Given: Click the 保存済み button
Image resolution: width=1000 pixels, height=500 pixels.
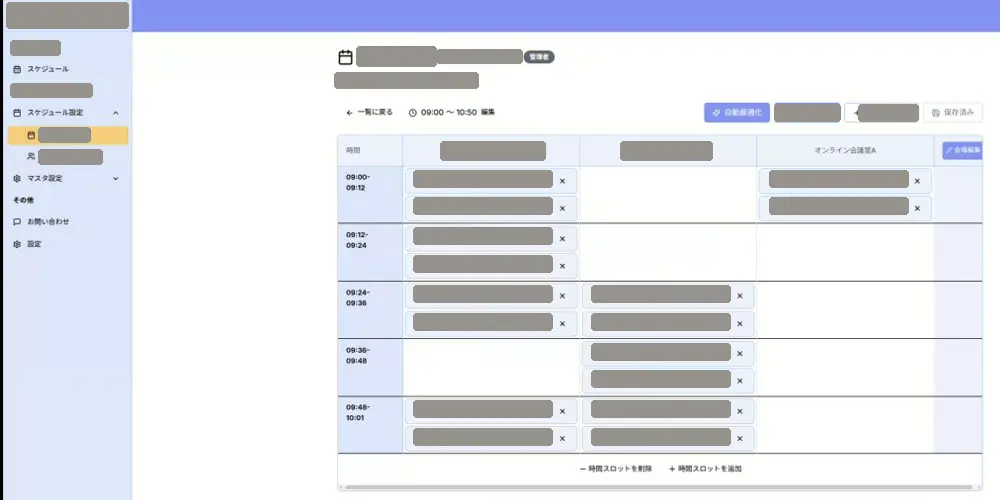Looking at the screenshot, I should (x=953, y=112).
